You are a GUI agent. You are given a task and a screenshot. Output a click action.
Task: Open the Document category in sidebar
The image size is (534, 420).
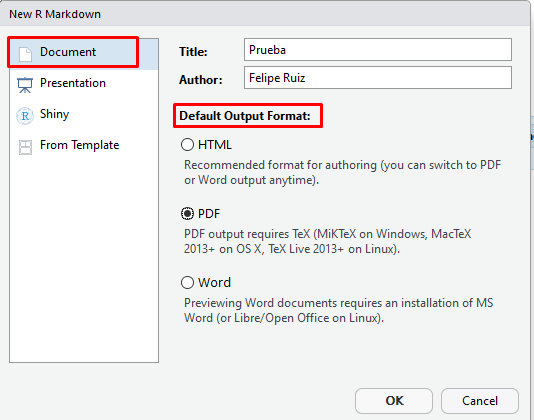[84, 54]
